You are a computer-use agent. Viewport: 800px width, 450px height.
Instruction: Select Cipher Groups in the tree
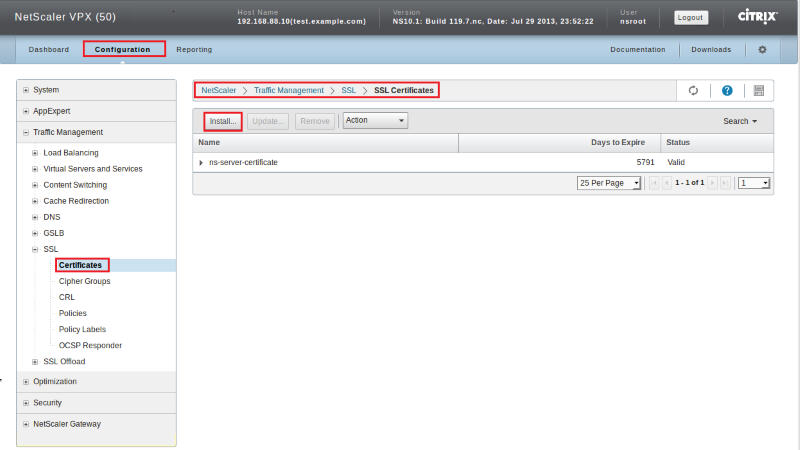85,281
